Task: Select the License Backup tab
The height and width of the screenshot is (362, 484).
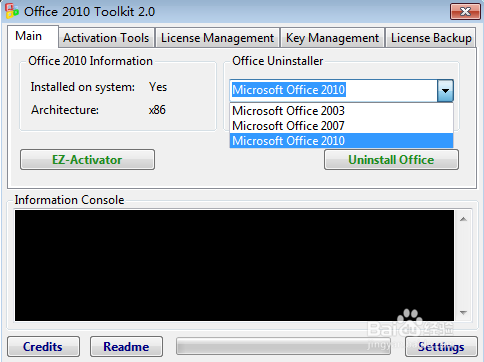Action: (431, 38)
